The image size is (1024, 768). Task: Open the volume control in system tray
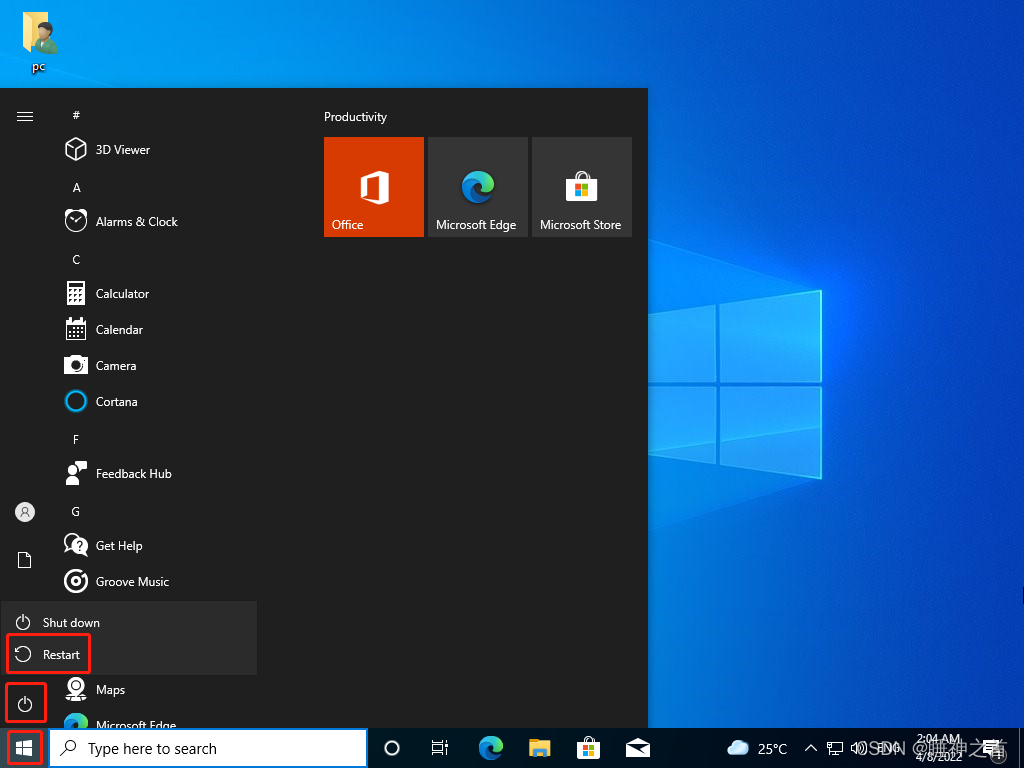858,748
